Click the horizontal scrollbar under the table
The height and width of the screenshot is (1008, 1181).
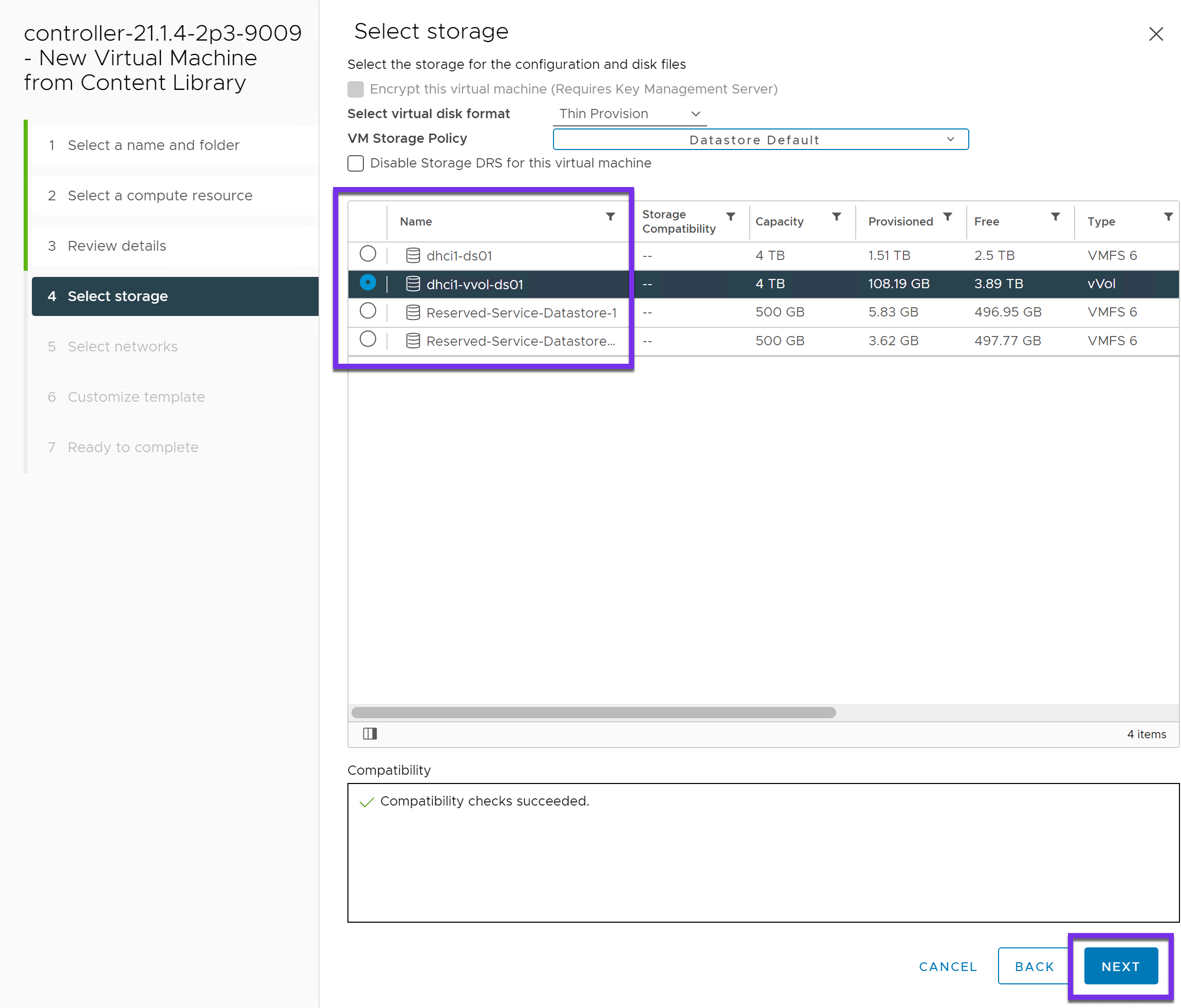tap(594, 712)
